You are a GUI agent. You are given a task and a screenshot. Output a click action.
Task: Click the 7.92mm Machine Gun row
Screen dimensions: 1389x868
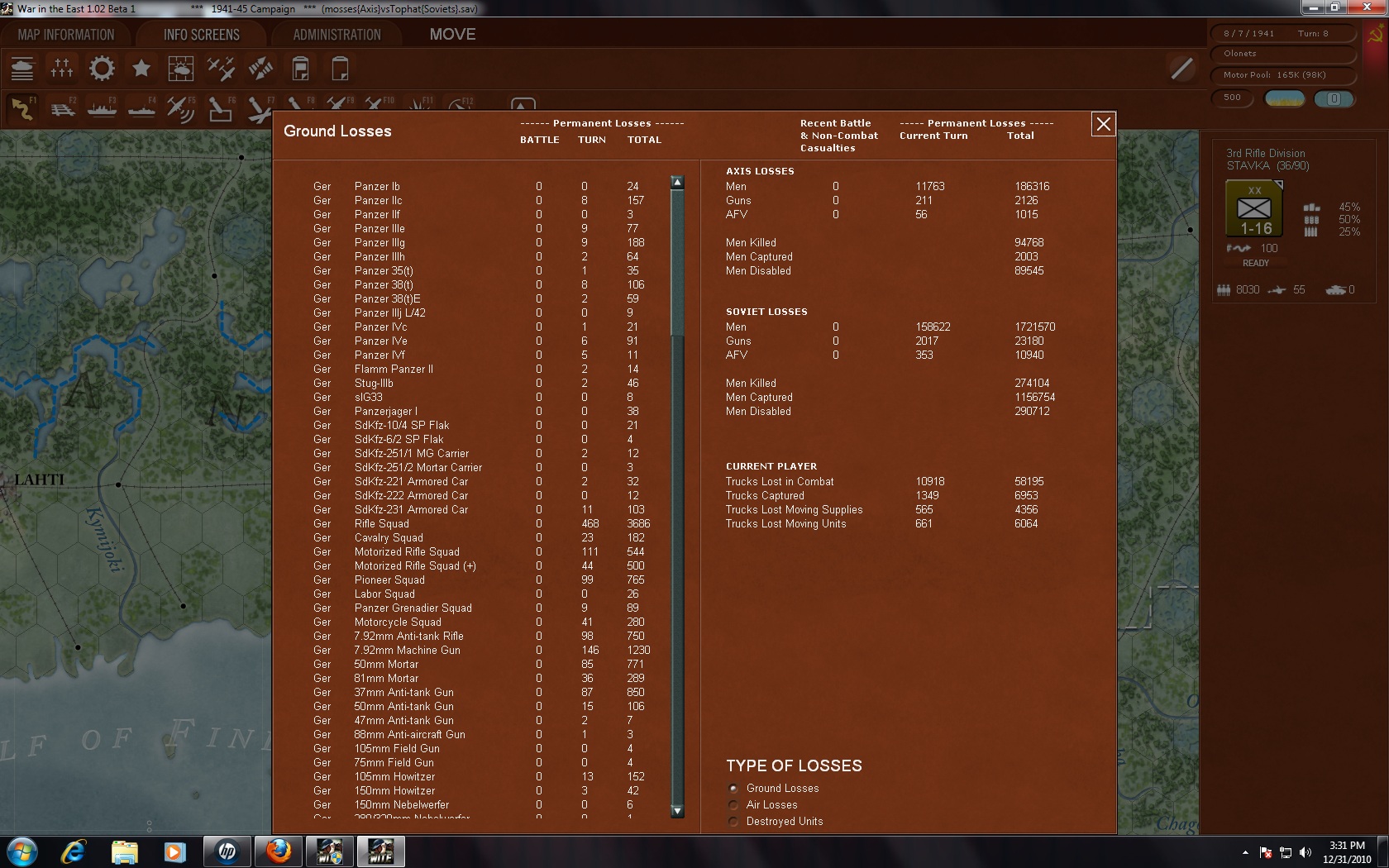[481, 651]
